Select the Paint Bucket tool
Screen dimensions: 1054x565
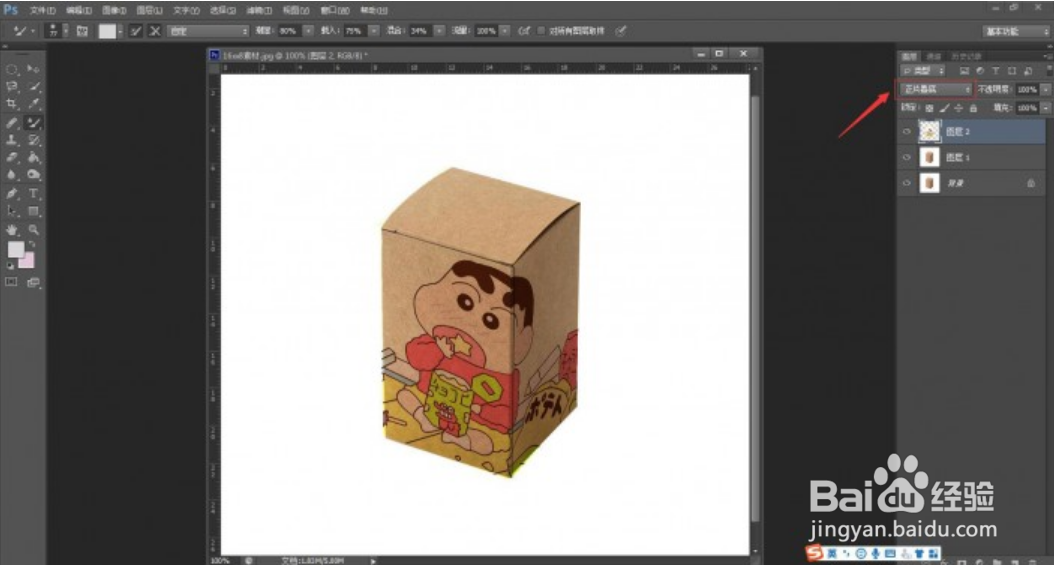point(33,157)
